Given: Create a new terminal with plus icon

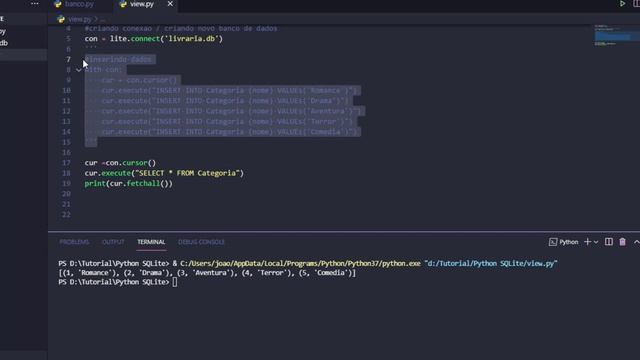Looking at the screenshot, I should click(587, 242).
